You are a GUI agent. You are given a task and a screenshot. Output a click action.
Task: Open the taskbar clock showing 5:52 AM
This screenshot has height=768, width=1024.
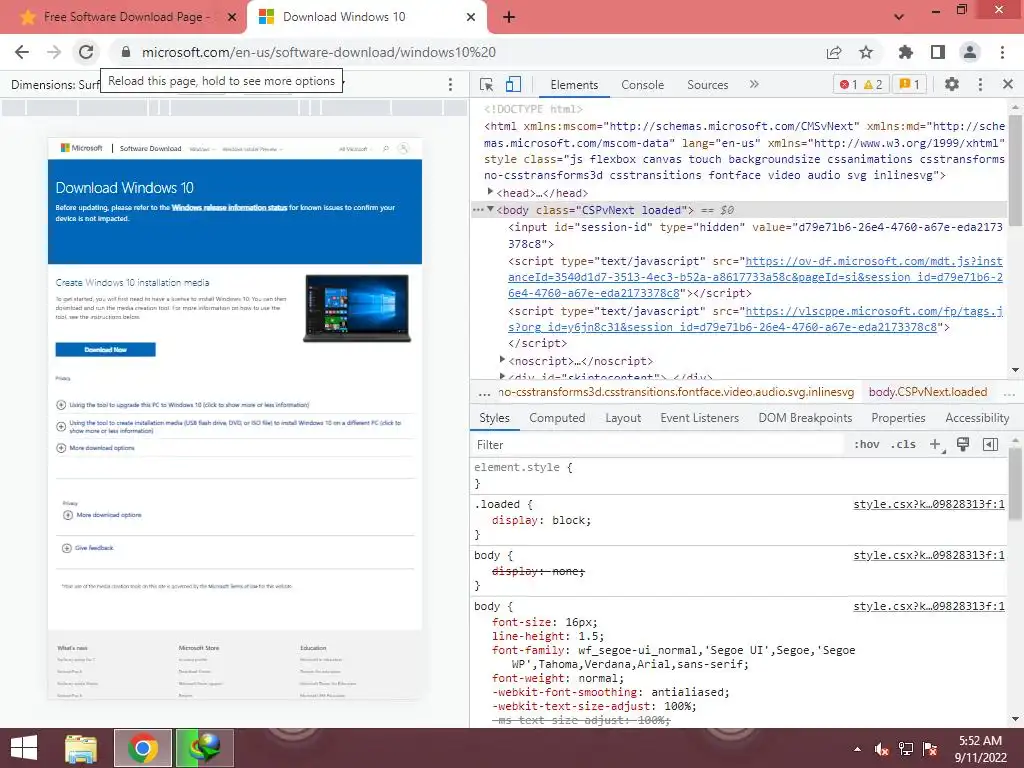pos(980,749)
